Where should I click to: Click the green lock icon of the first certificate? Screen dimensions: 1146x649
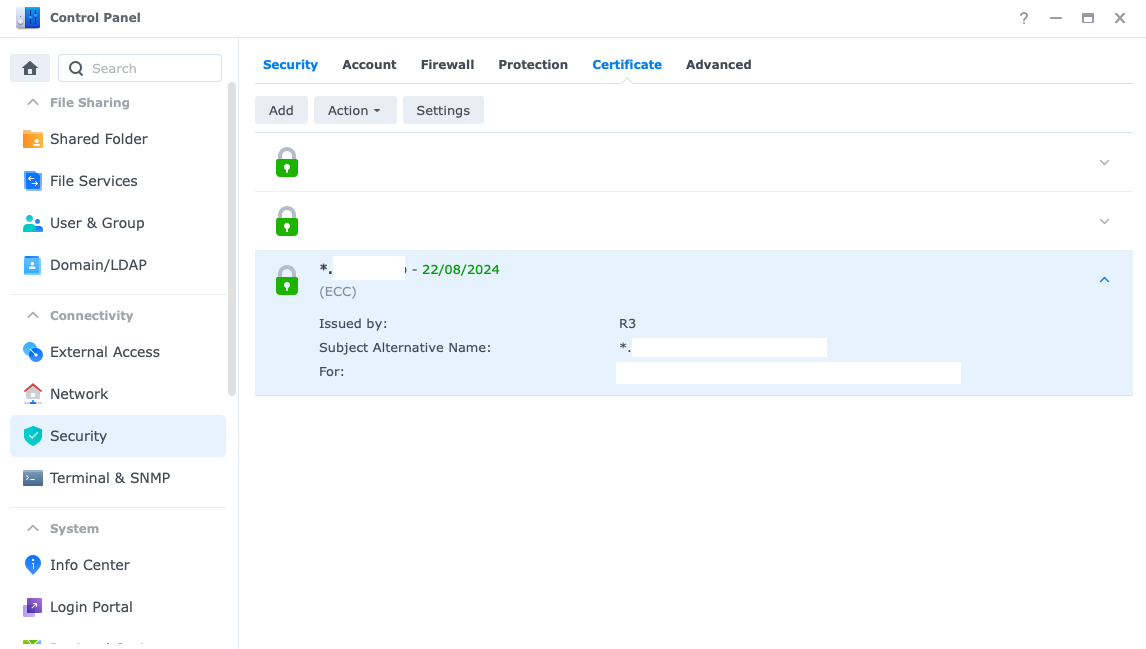click(x=287, y=161)
